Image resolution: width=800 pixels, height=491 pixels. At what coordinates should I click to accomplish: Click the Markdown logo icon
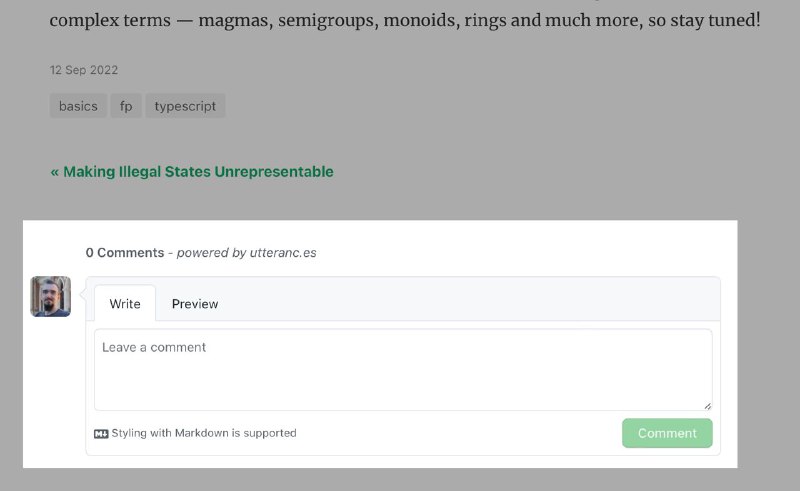point(101,434)
